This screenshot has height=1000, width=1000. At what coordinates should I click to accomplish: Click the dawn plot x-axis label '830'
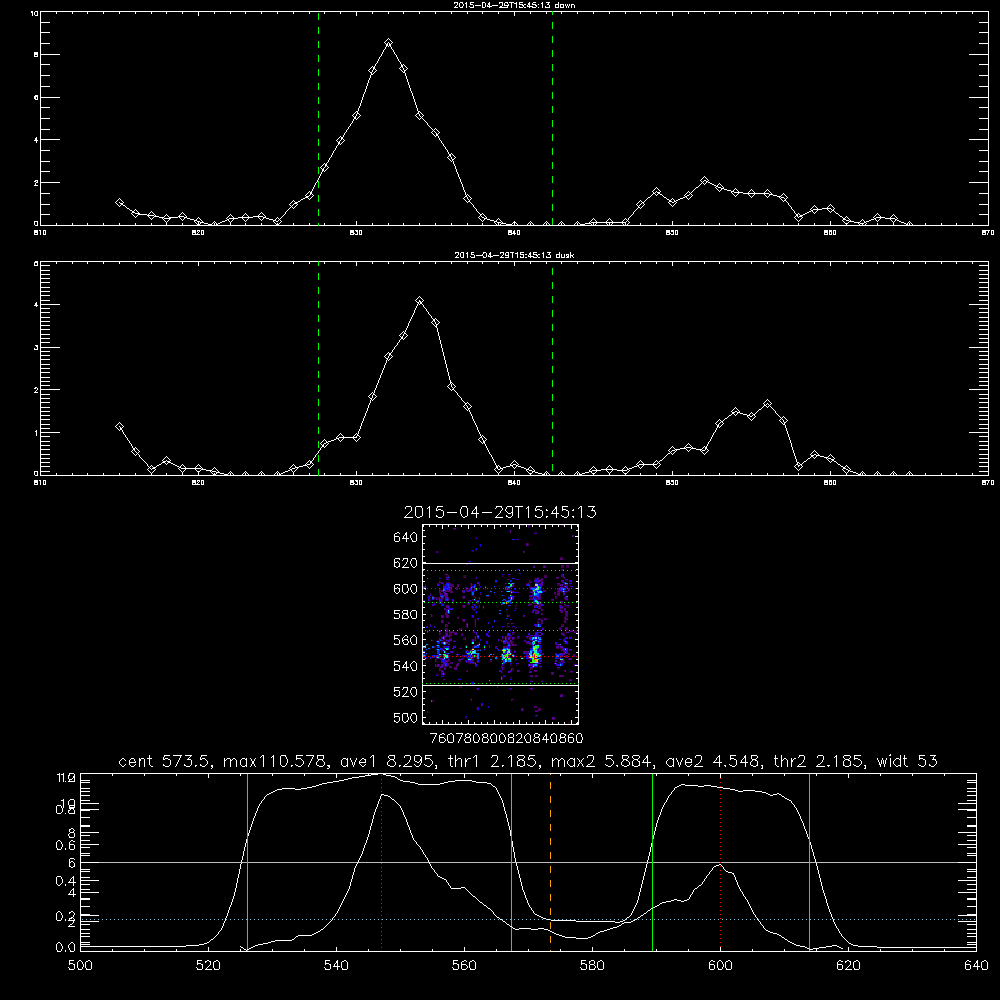(x=356, y=233)
